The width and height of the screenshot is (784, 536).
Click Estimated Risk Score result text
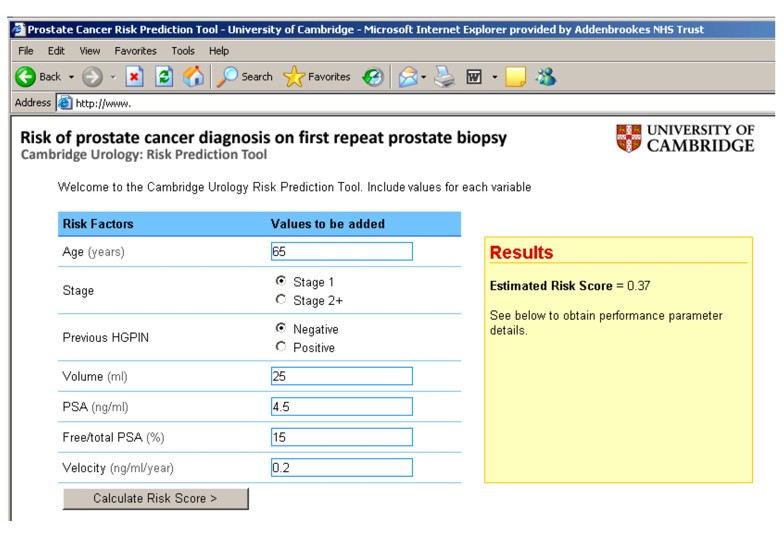[570, 286]
